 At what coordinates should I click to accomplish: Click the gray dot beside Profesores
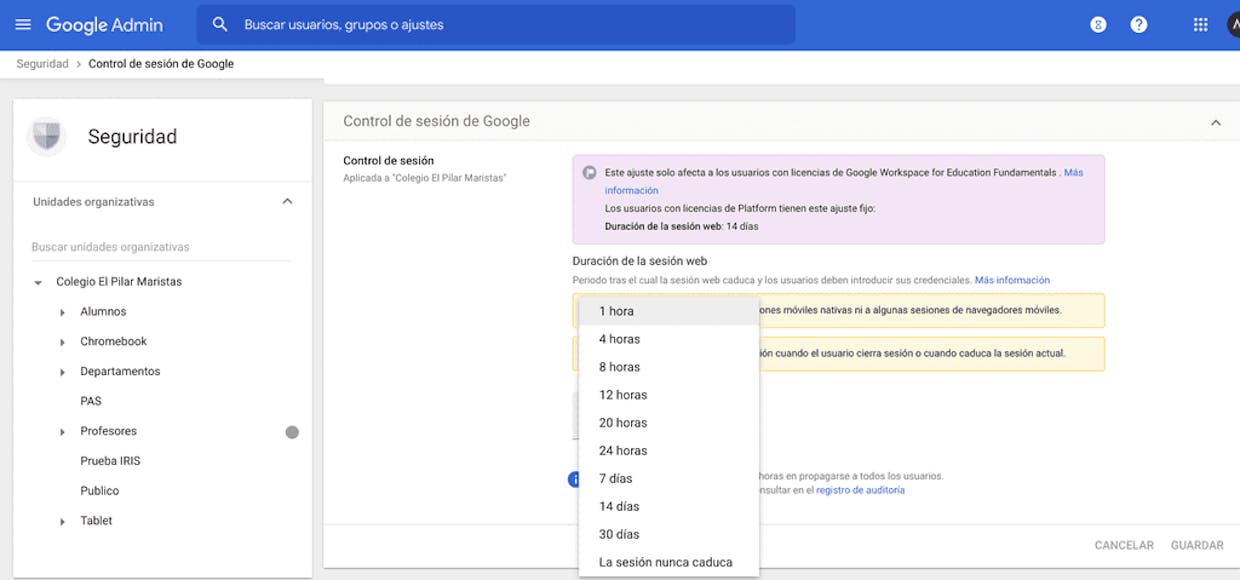tap(292, 432)
